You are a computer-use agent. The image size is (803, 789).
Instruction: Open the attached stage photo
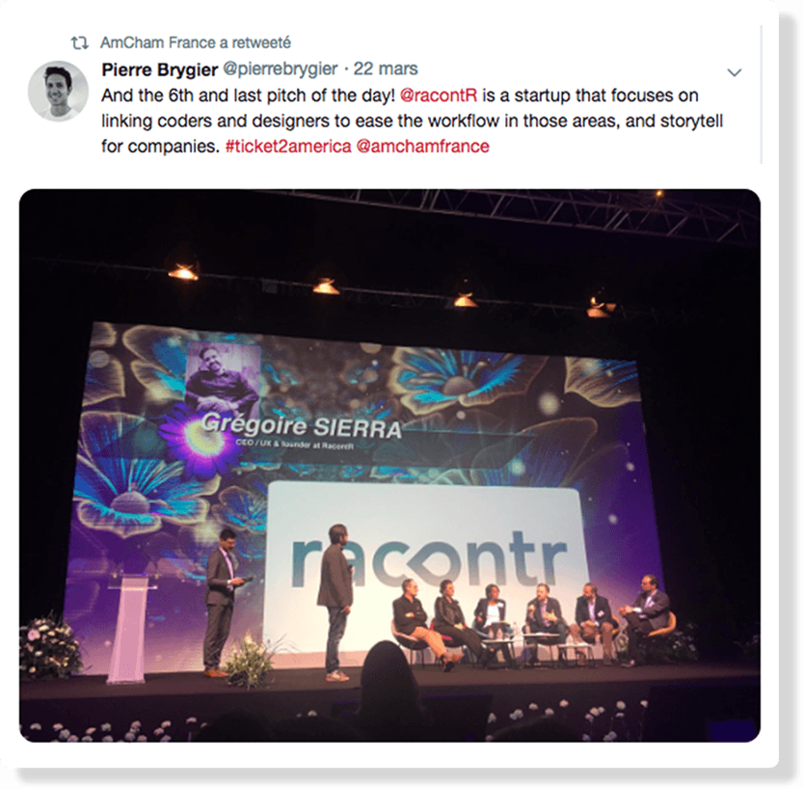click(390, 465)
